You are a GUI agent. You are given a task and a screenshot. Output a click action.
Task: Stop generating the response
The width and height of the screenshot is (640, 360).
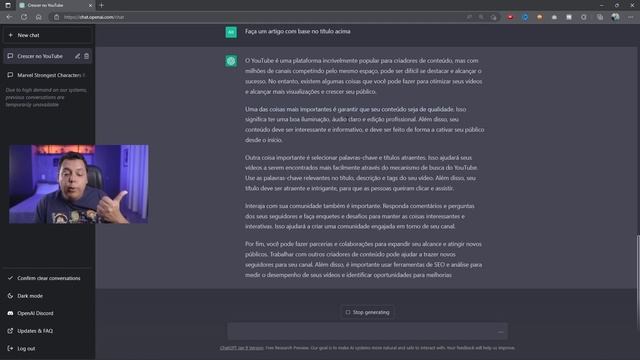pos(367,312)
